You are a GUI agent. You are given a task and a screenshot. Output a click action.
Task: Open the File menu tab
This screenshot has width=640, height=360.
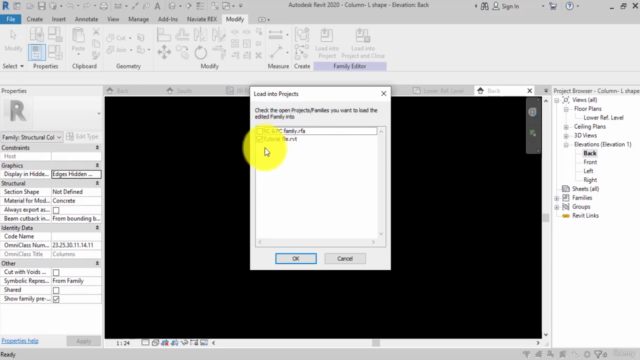point(11,19)
